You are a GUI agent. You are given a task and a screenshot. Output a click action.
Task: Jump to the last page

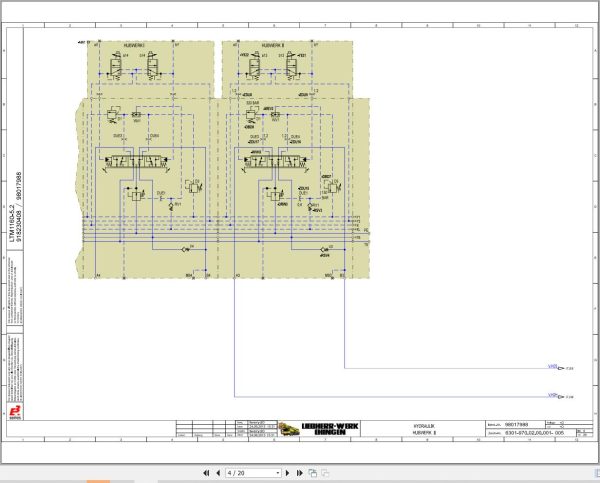coord(300,473)
